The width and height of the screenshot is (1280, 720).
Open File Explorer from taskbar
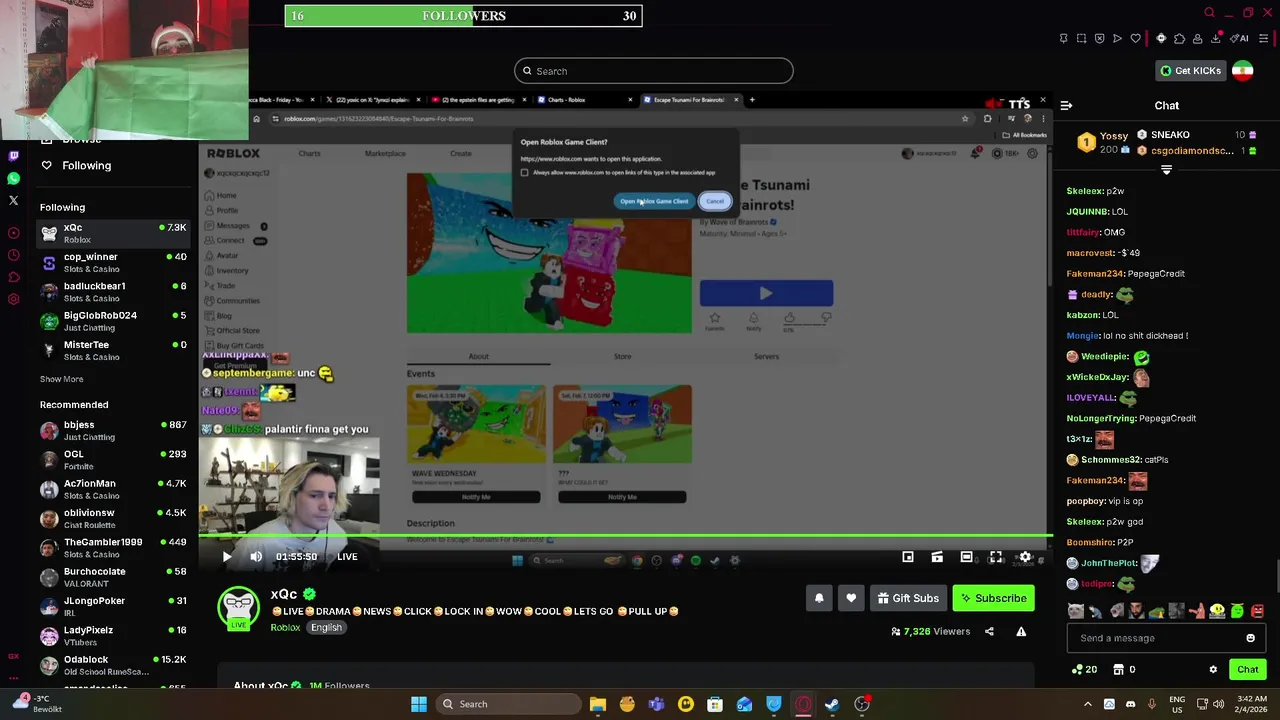click(x=598, y=704)
